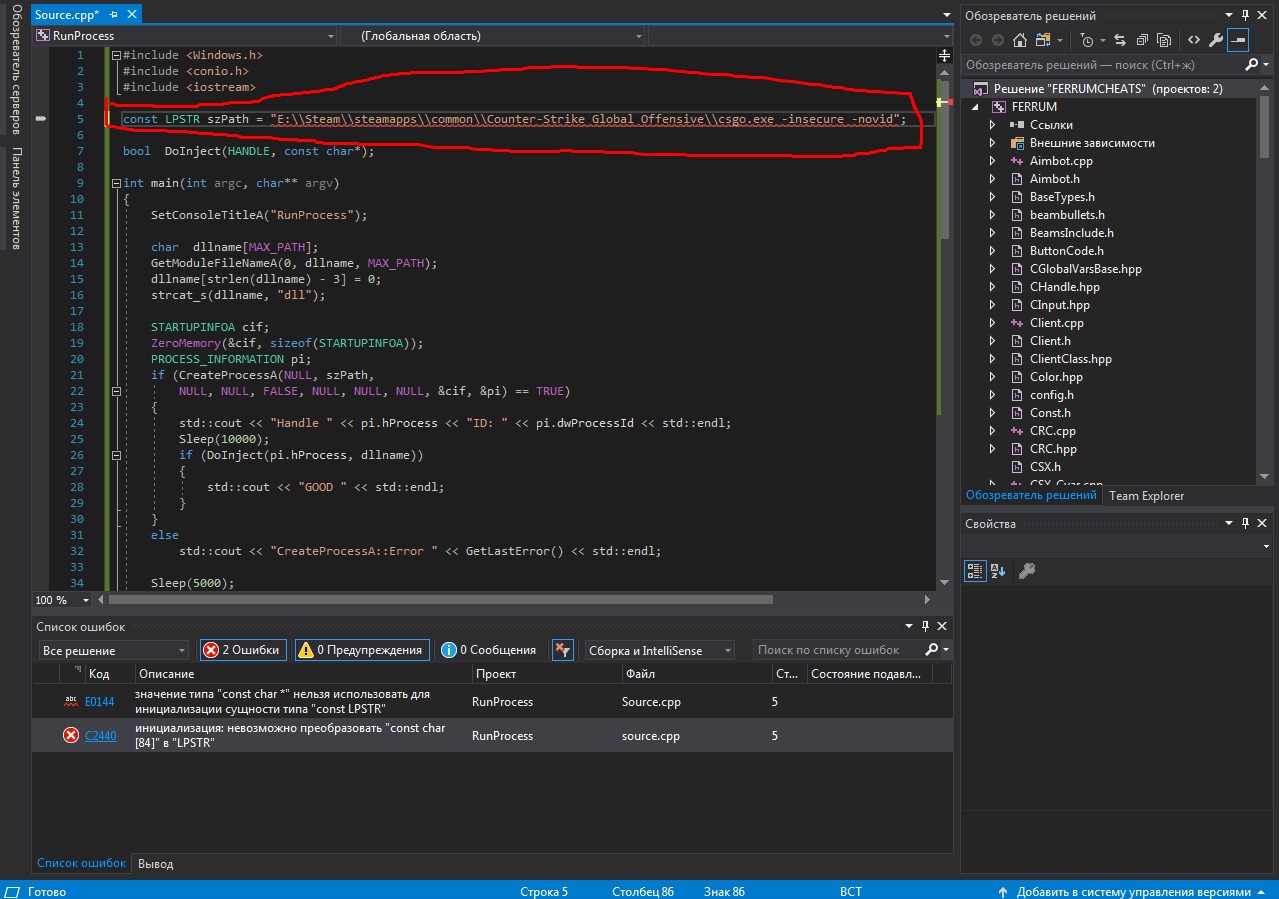1279x899 pixels.
Task: Switch to the Вывод tab
Action: [155, 863]
